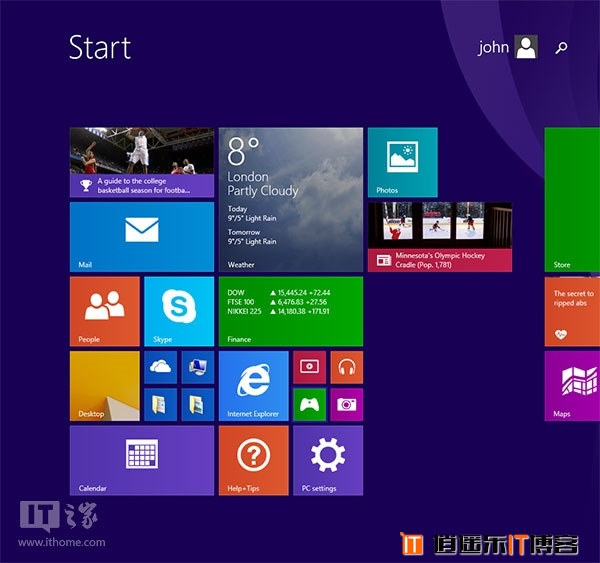Open the Pictures folder small tile

pyautogui.click(x=198, y=405)
